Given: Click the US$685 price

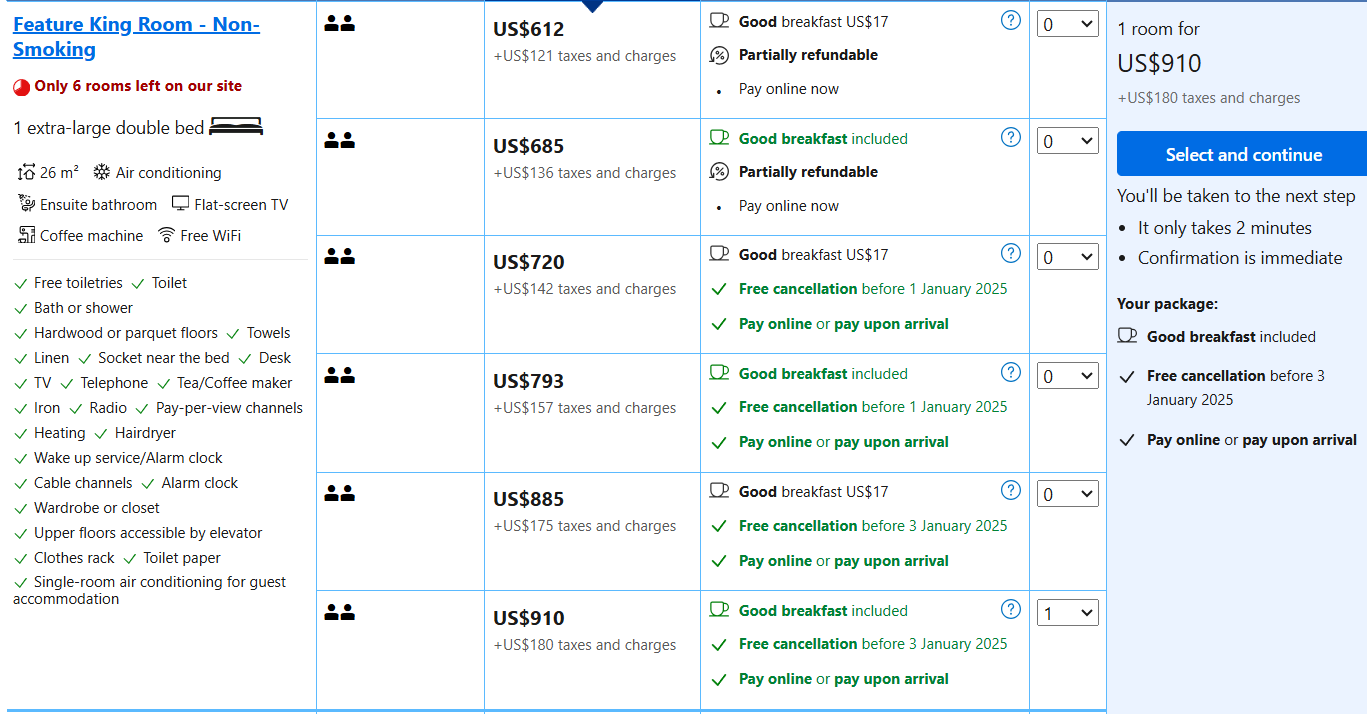Looking at the screenshot, I should tap(528, 146).
